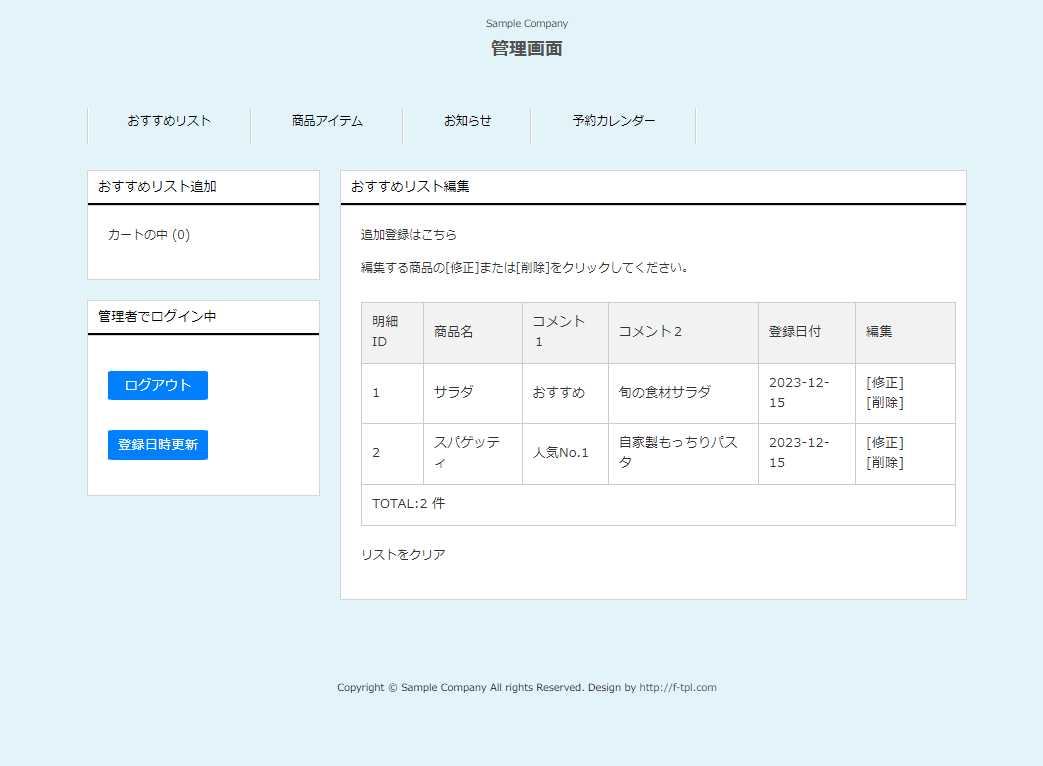Click the ログアウト button
Image resolution: width=1043 pixels, height=766 pixels.
point(157,385)
